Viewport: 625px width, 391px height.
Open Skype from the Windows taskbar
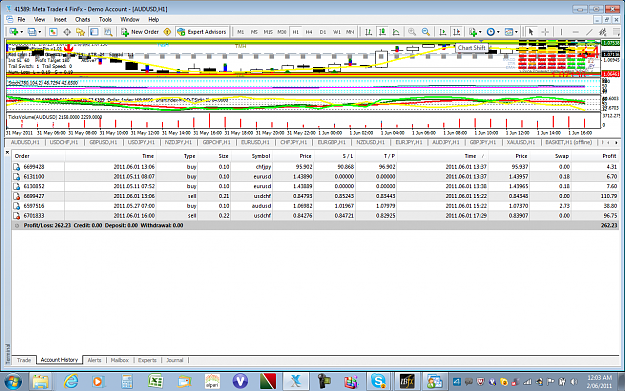click(x=378, y=381)
